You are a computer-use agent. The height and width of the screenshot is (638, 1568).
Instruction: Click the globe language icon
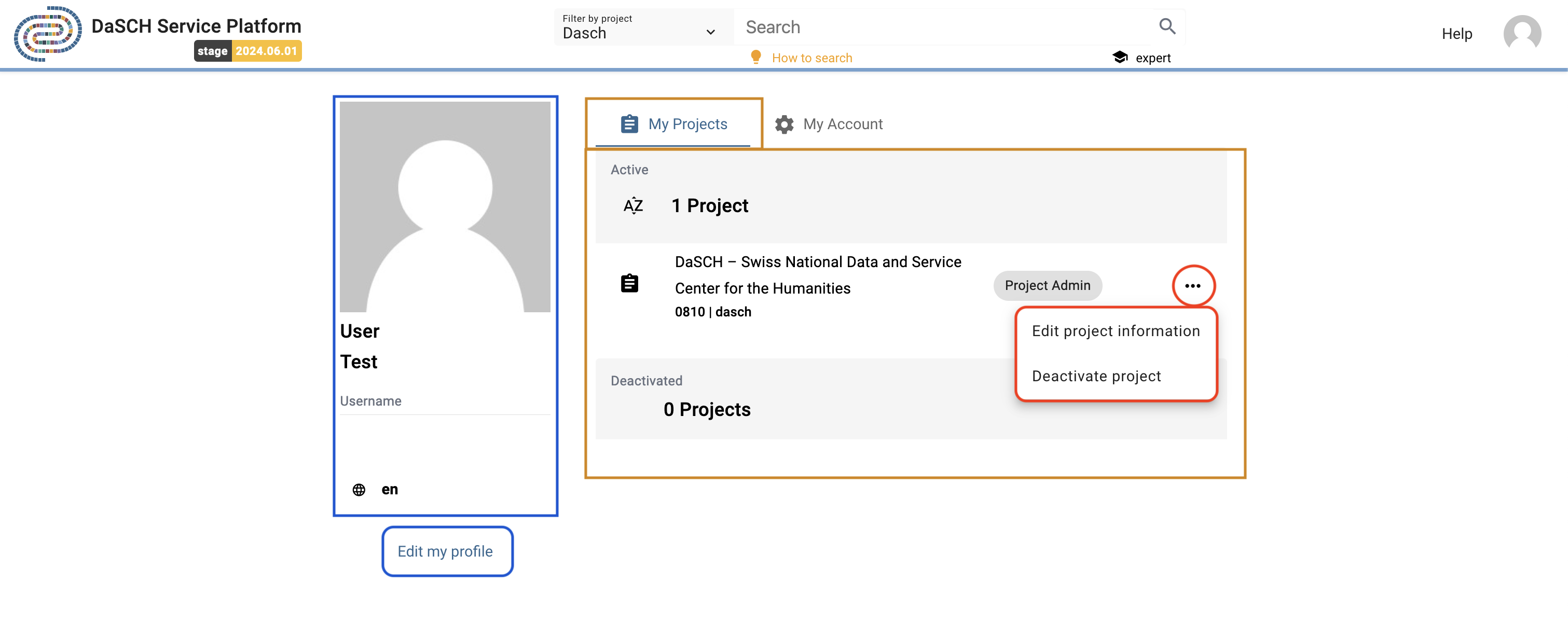coord(359,490)
